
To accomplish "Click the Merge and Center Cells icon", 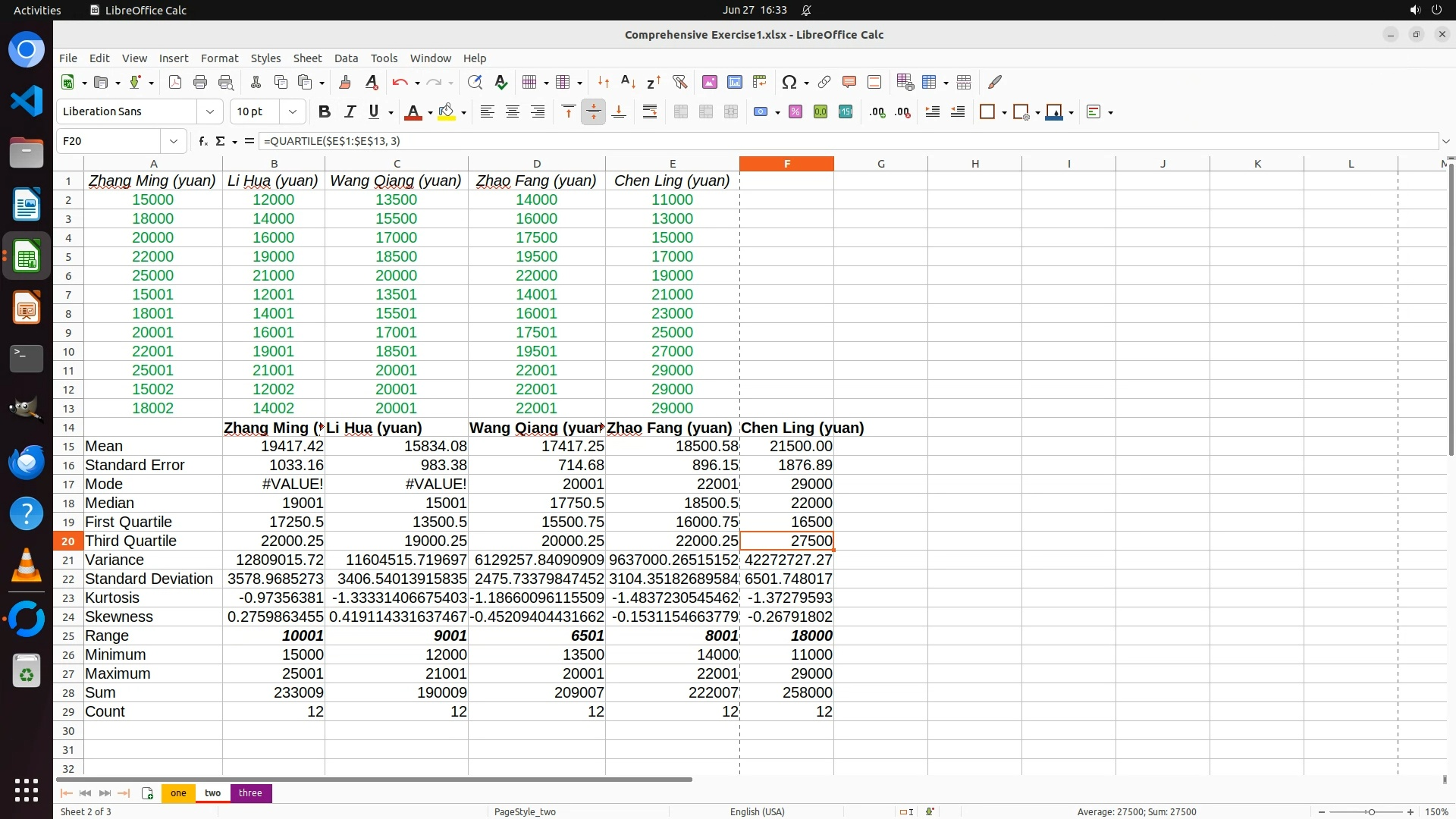I will (681, 111).
